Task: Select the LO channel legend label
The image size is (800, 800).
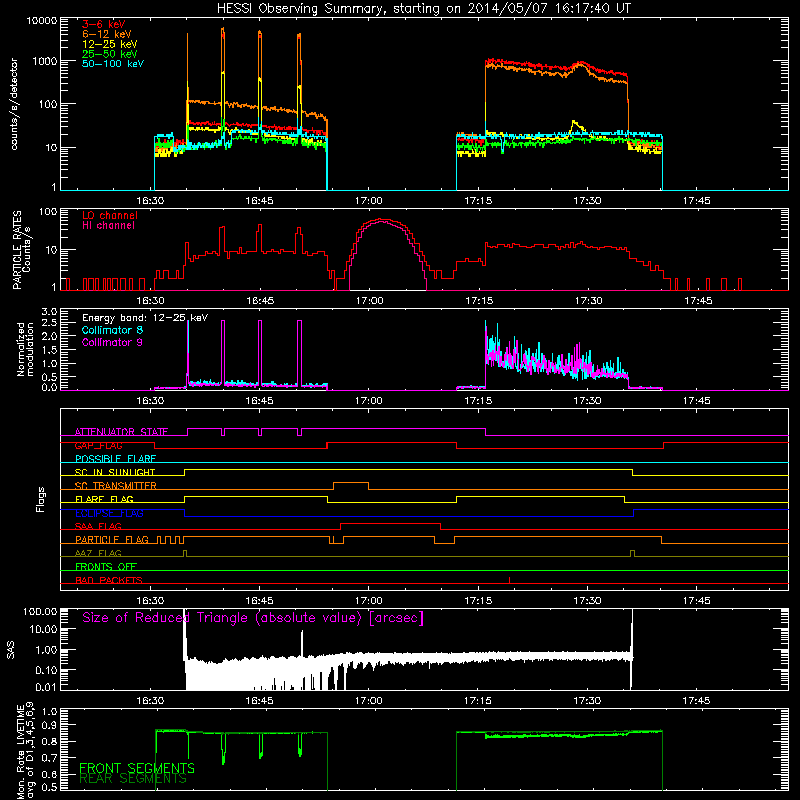Action: tap(110, 215)
